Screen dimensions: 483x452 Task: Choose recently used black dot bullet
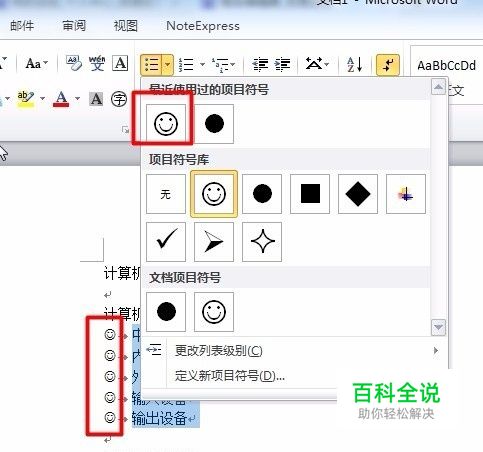(x=214, y=124)
